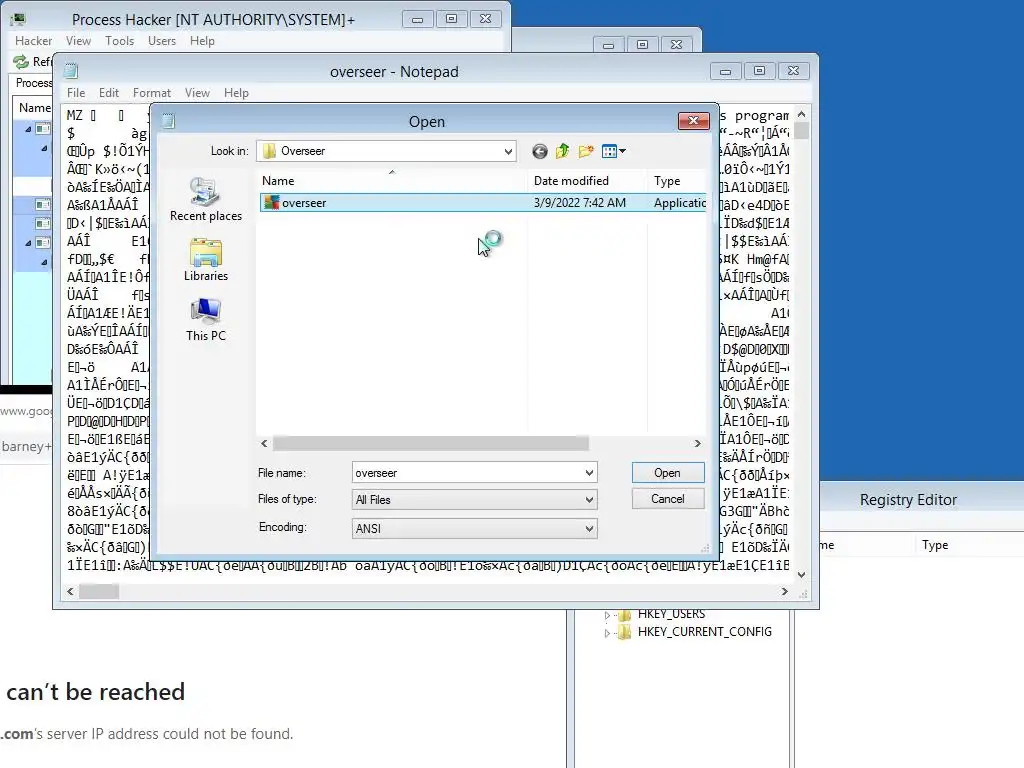The width and height of the screenshot is (1024, 768).
Task: Open Notepad Edit menu
Action: [x=108, y=93]
